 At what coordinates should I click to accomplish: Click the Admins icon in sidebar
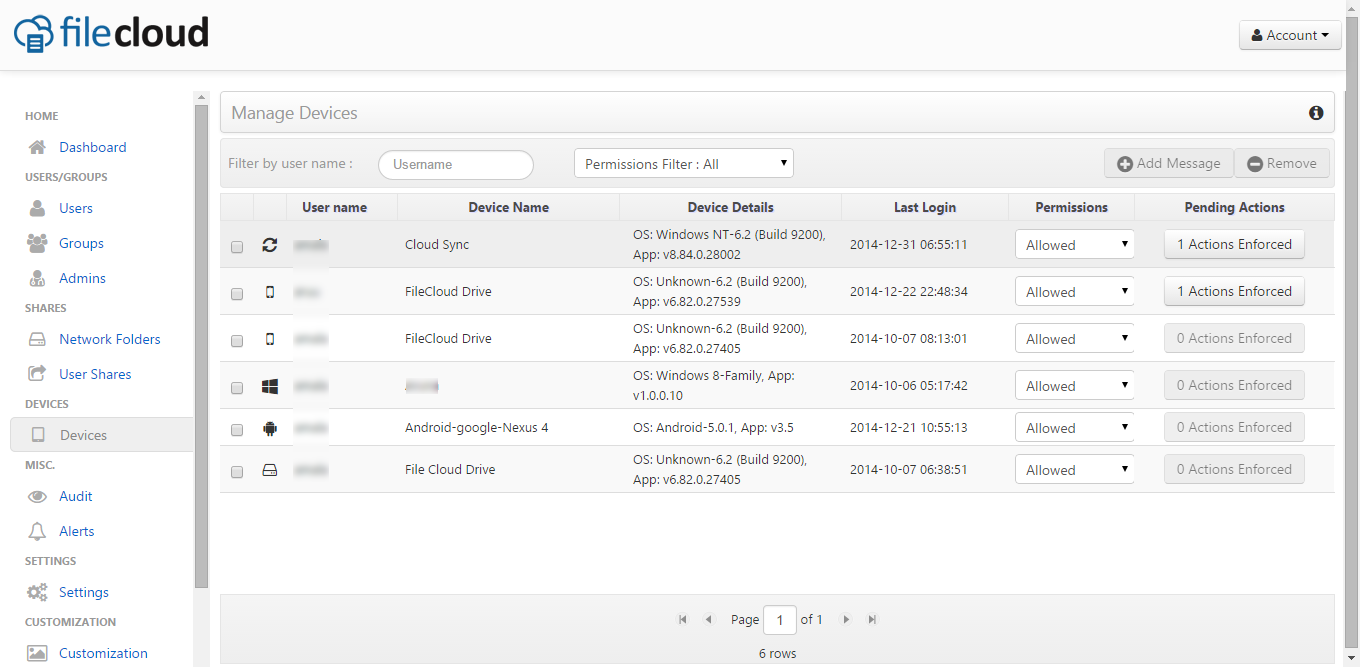tap(37, 278)
